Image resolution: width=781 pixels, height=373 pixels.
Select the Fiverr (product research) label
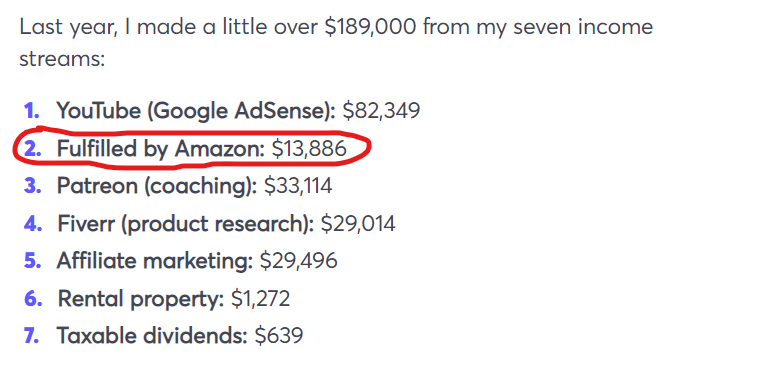tap(186, 224)
